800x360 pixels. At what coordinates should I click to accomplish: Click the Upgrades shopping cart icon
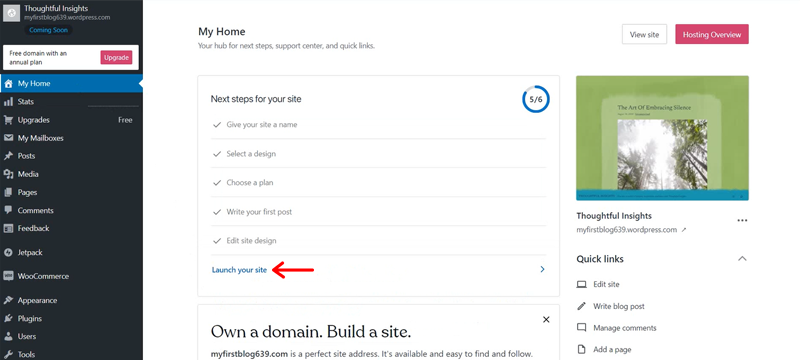[8, 120]
